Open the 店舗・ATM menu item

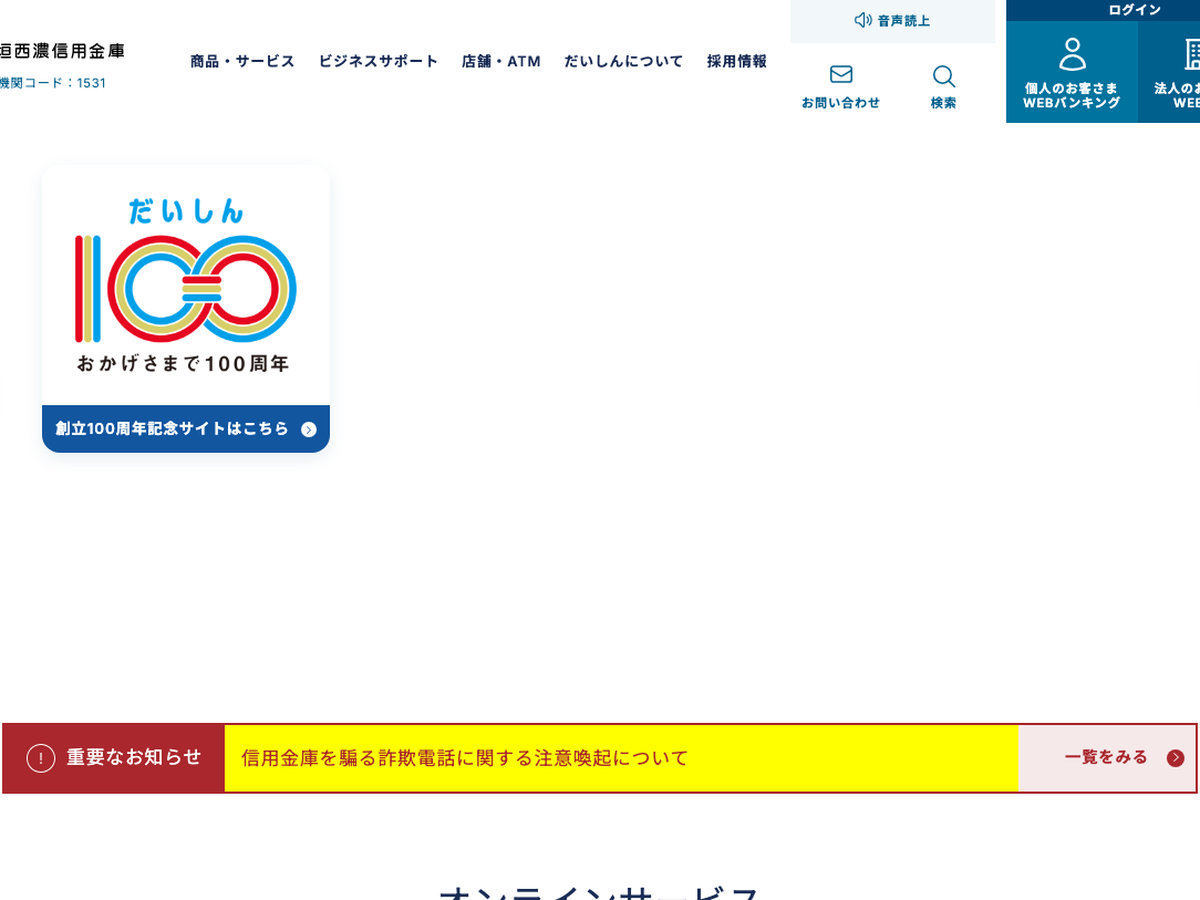pyautogui.click(x=501, y=61)
